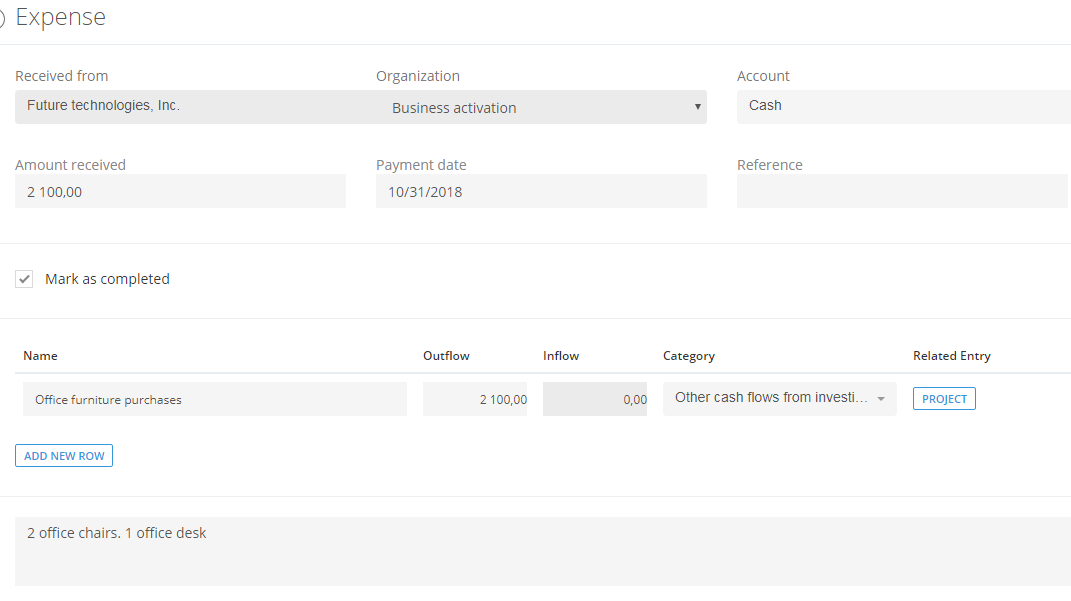Click the Name column header
The image size is (1071, 601).
click(x=40, y=356)
